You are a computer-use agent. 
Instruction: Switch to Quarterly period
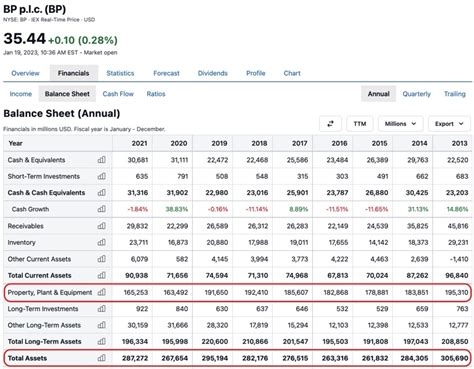[x=417, y=94]
